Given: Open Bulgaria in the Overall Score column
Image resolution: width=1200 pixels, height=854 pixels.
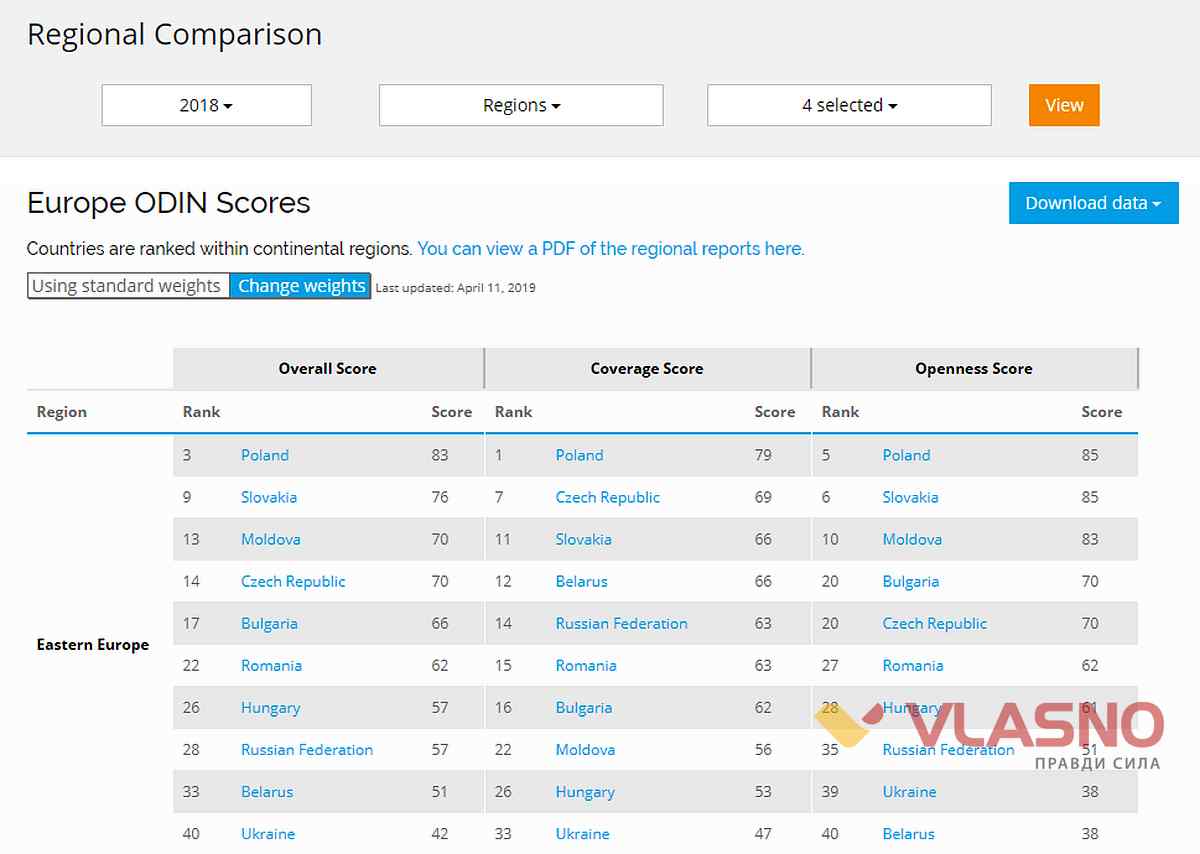Looking at the screenshot, I should click(269, 623).
